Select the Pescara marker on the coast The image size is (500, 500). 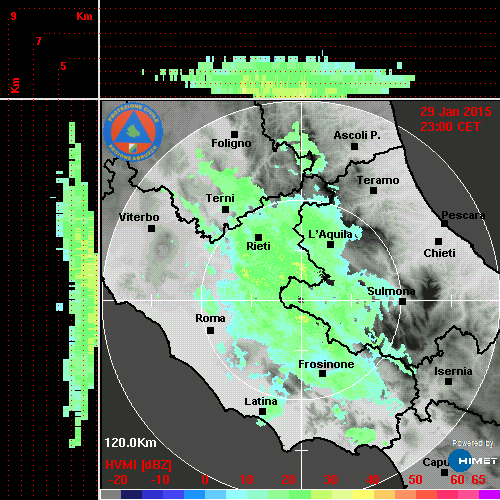pos(445,223)
